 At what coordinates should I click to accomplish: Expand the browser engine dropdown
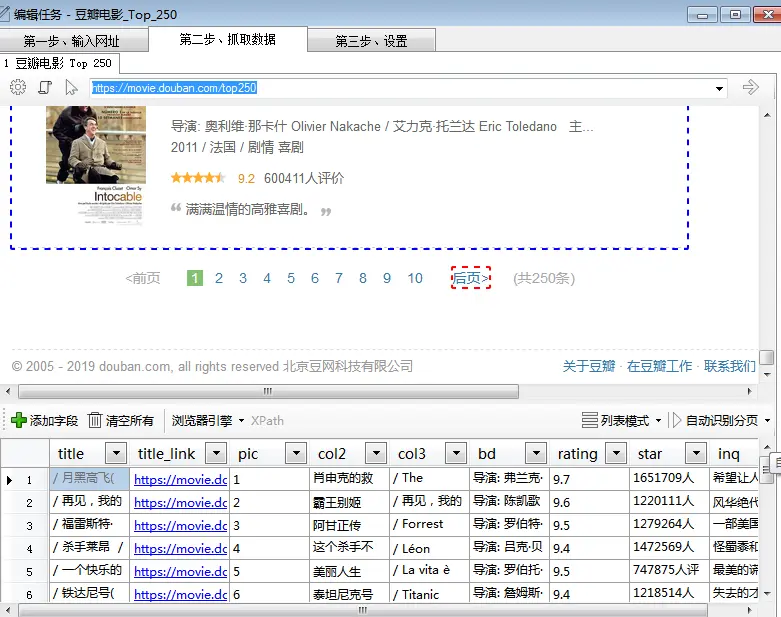pyautogui.click(x=241, y=421)
